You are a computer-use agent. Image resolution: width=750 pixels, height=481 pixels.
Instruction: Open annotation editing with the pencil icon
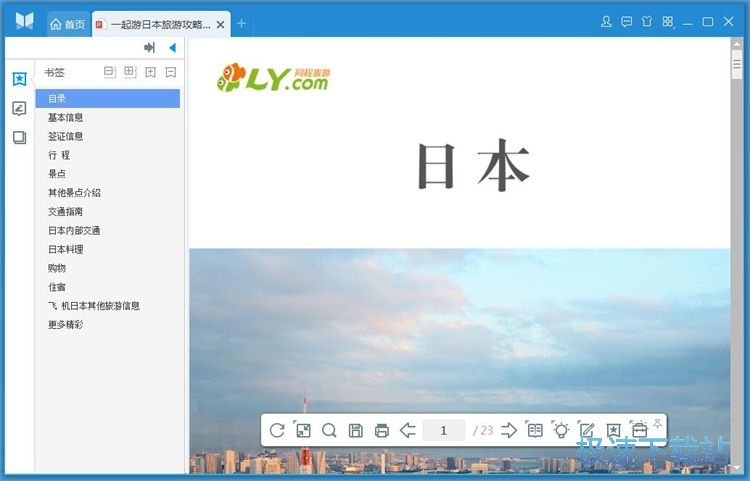pos(586,430)
